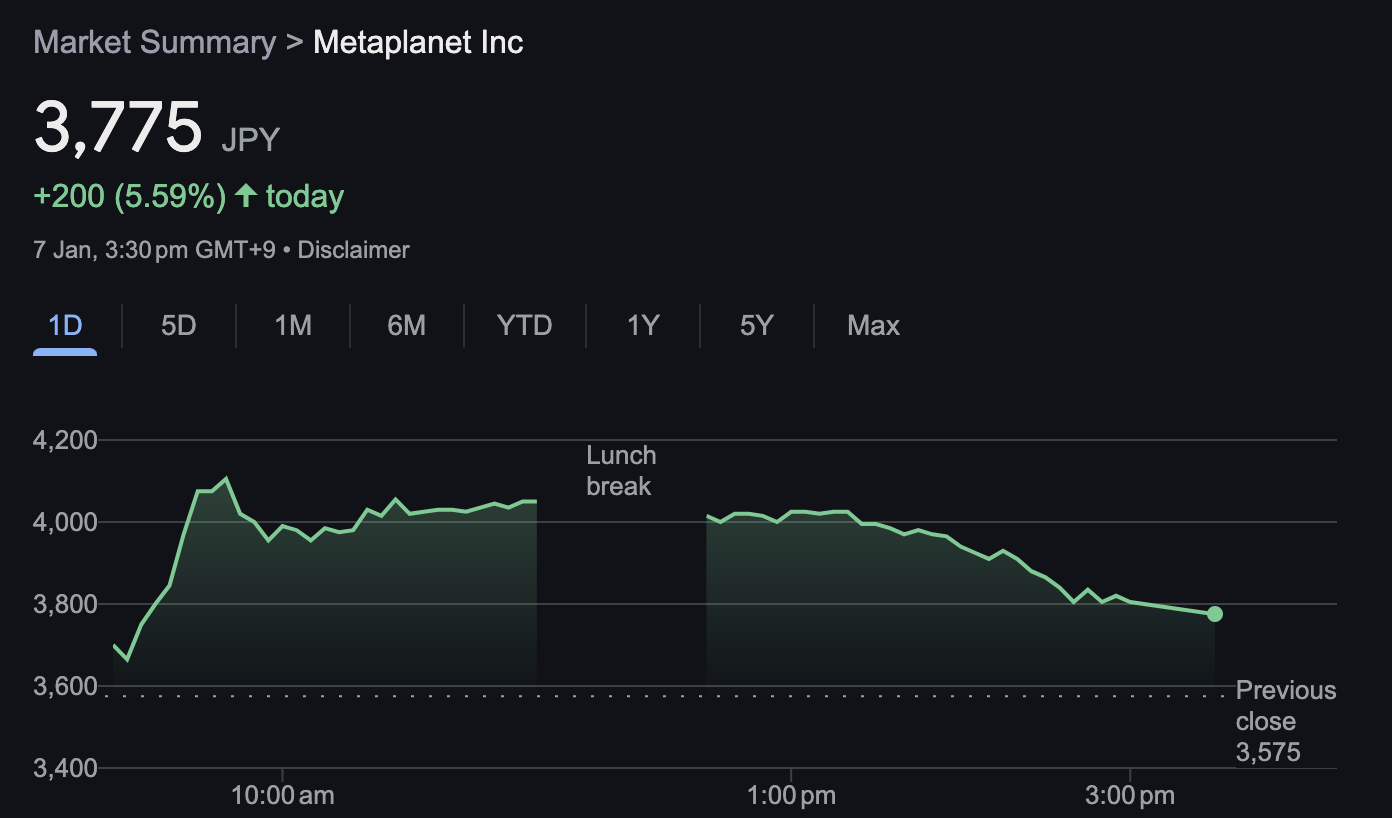Click the latest price data point dot

point(1214,613)
